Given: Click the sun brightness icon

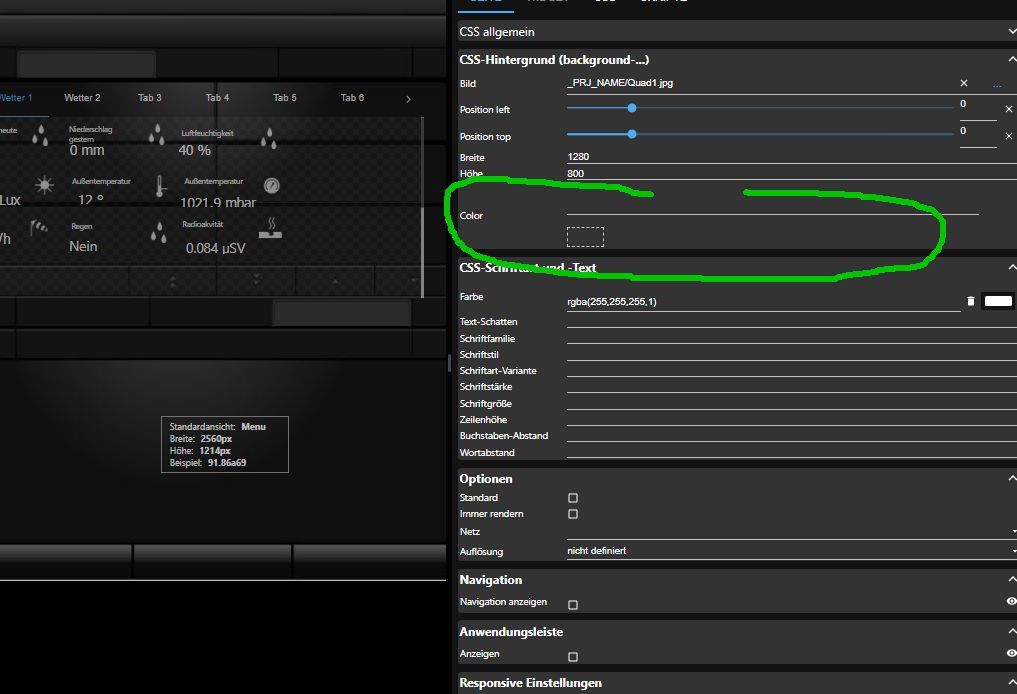Looking at the screenshot, I should coord(44,185).
